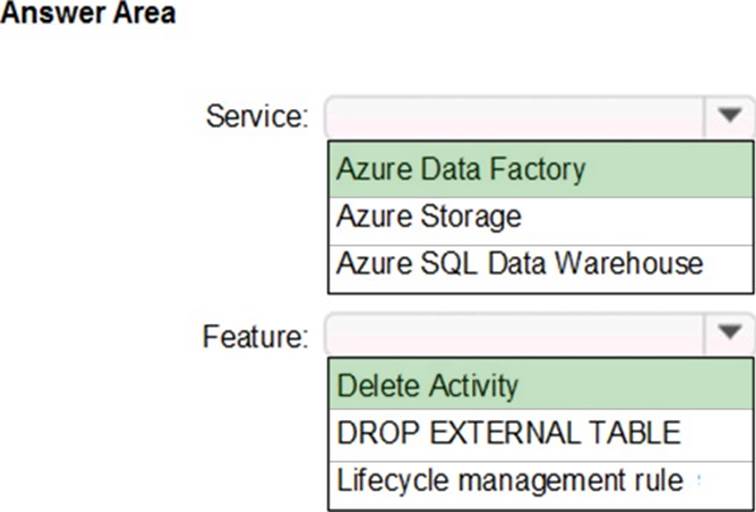
Task: Choose the DROP EXTERNAL TABLE option
Action: pos(509,432)
